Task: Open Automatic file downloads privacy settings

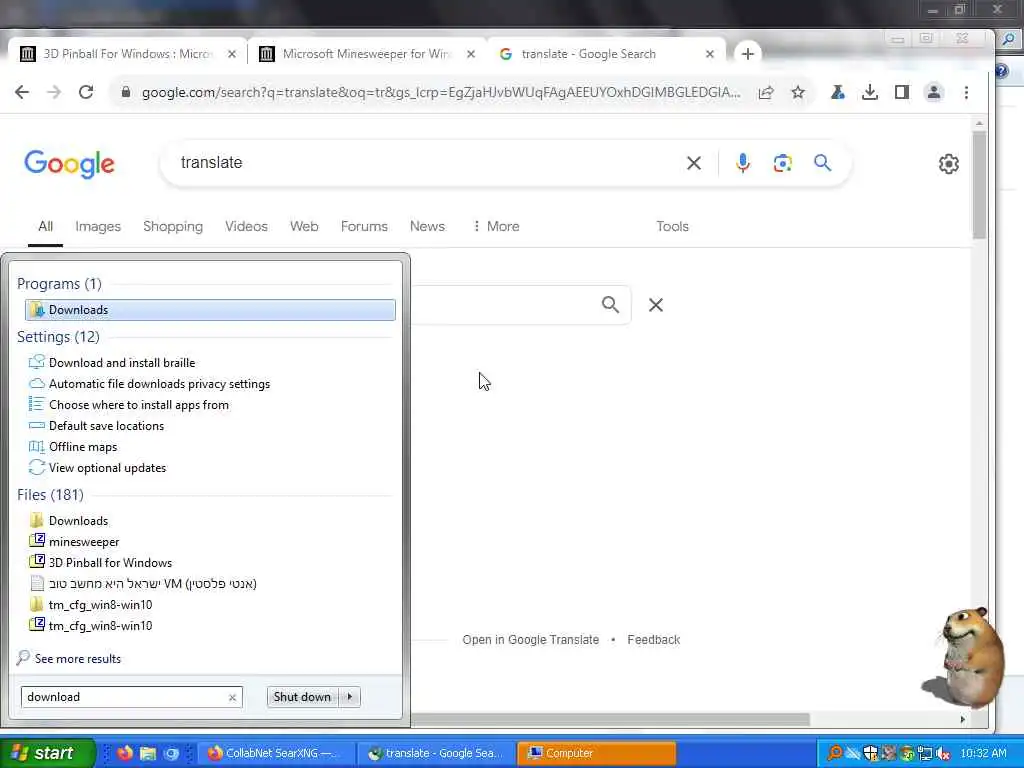Action: coord(159,383)
